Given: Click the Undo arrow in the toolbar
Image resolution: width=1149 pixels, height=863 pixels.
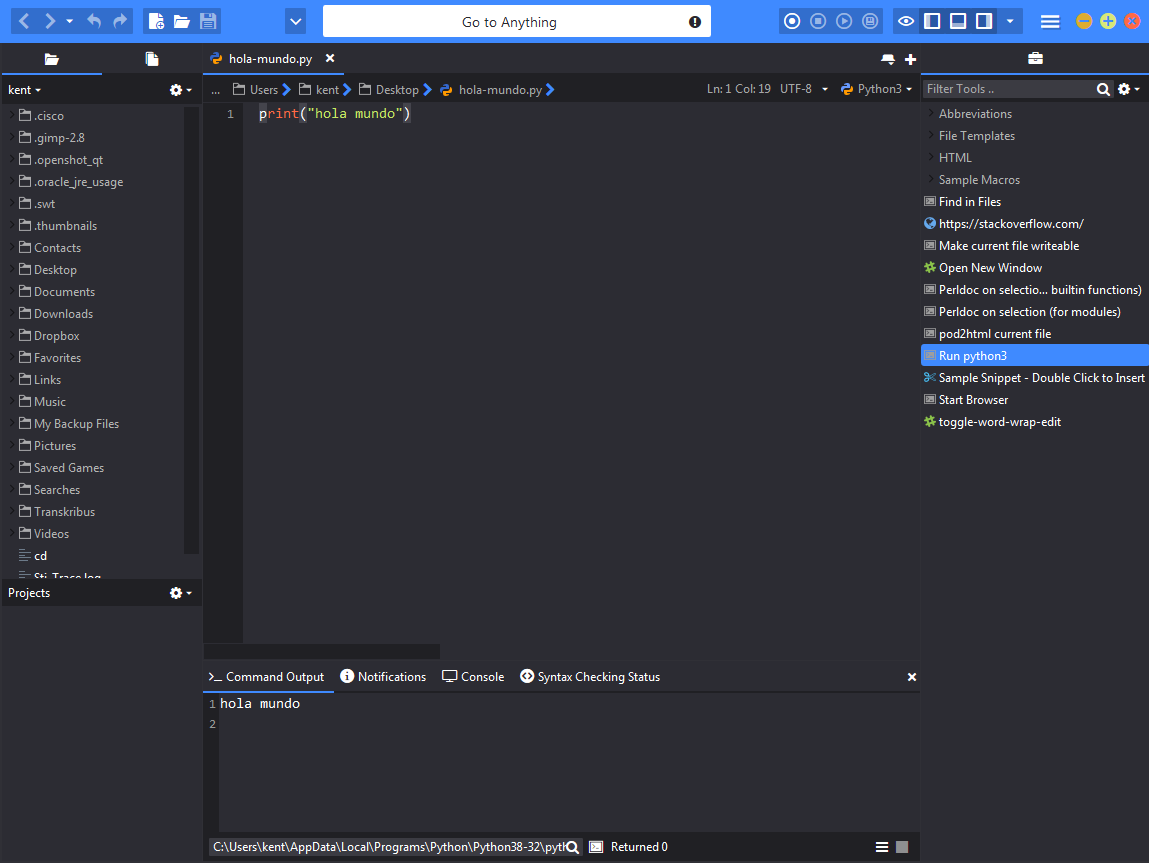Looking at the screenshot, I should click(94, 21).
